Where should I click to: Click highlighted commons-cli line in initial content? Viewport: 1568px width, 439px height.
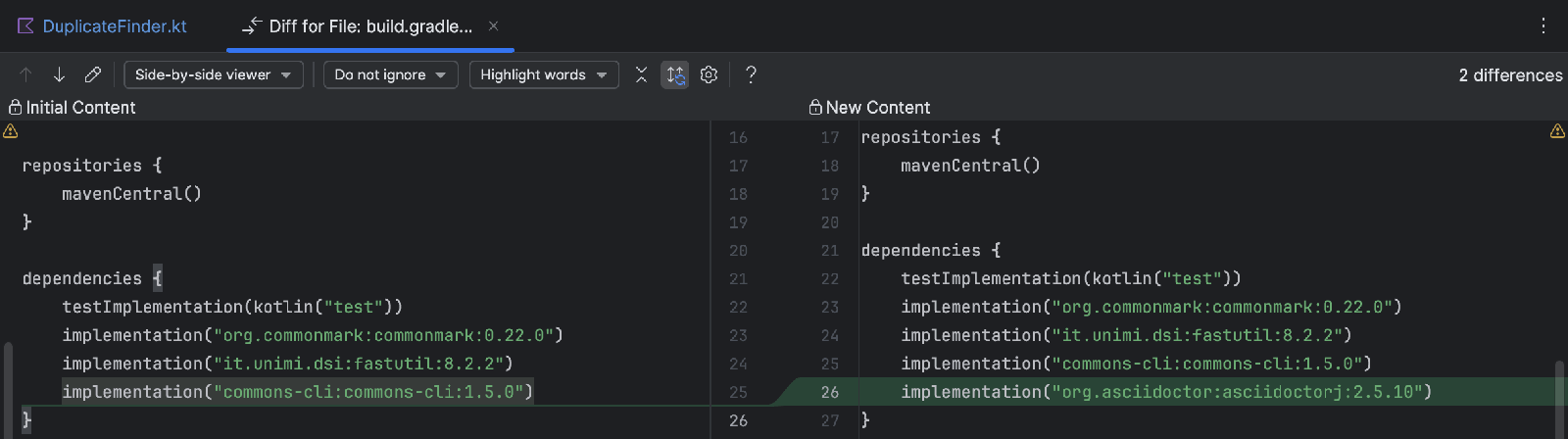point(298,392)
